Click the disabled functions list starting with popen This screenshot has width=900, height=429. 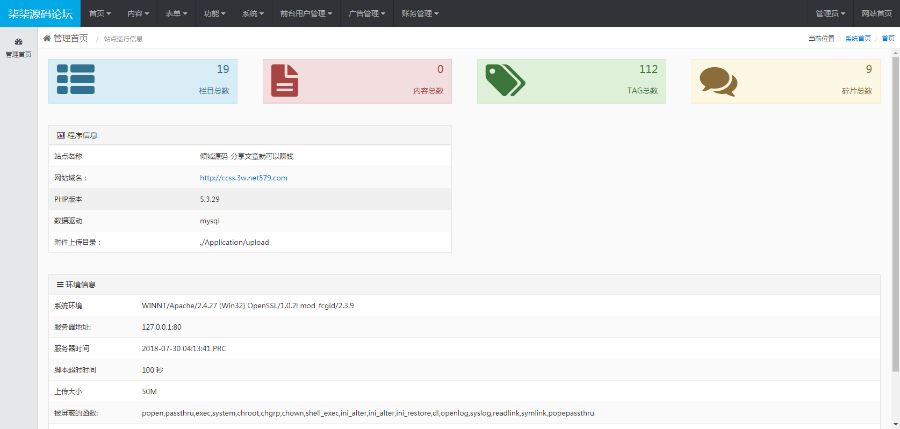coord(368,413)
